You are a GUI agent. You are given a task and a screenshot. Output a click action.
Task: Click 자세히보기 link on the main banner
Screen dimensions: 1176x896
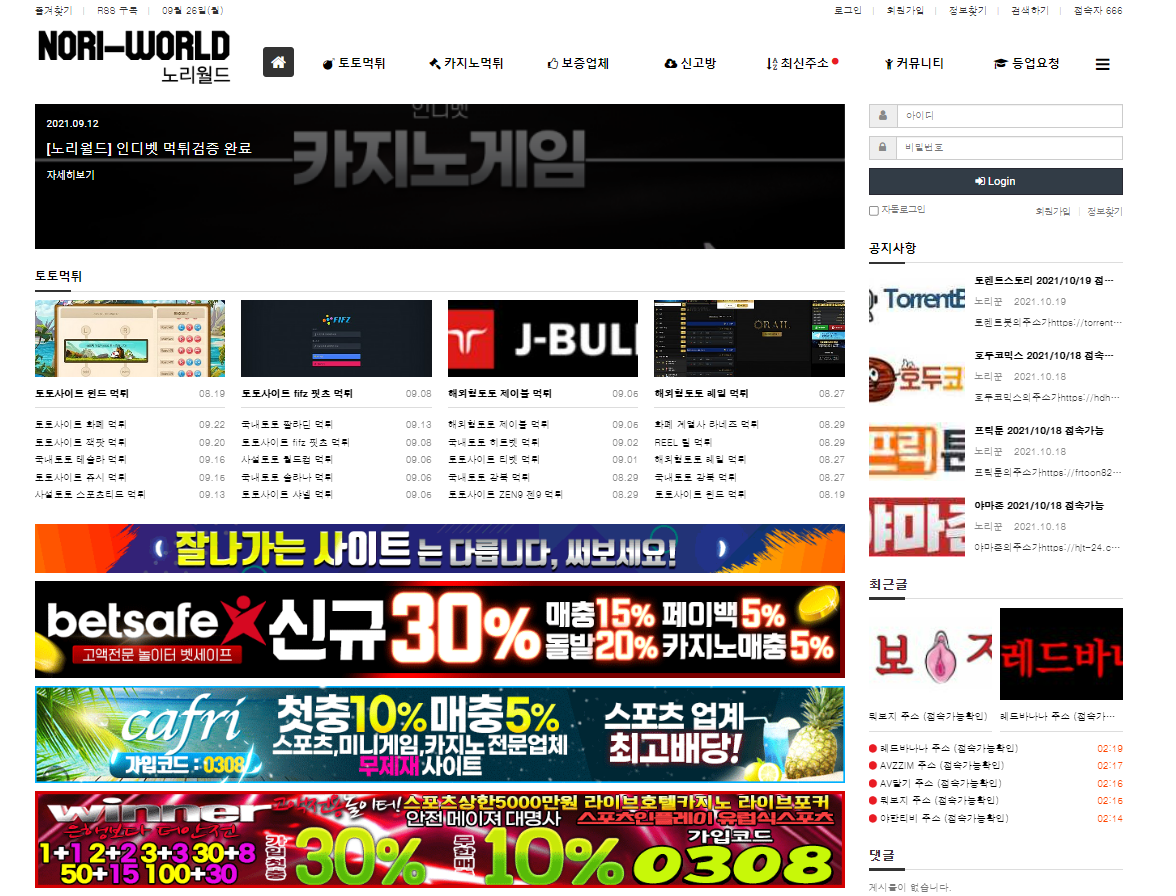click(x=70, y=175)
